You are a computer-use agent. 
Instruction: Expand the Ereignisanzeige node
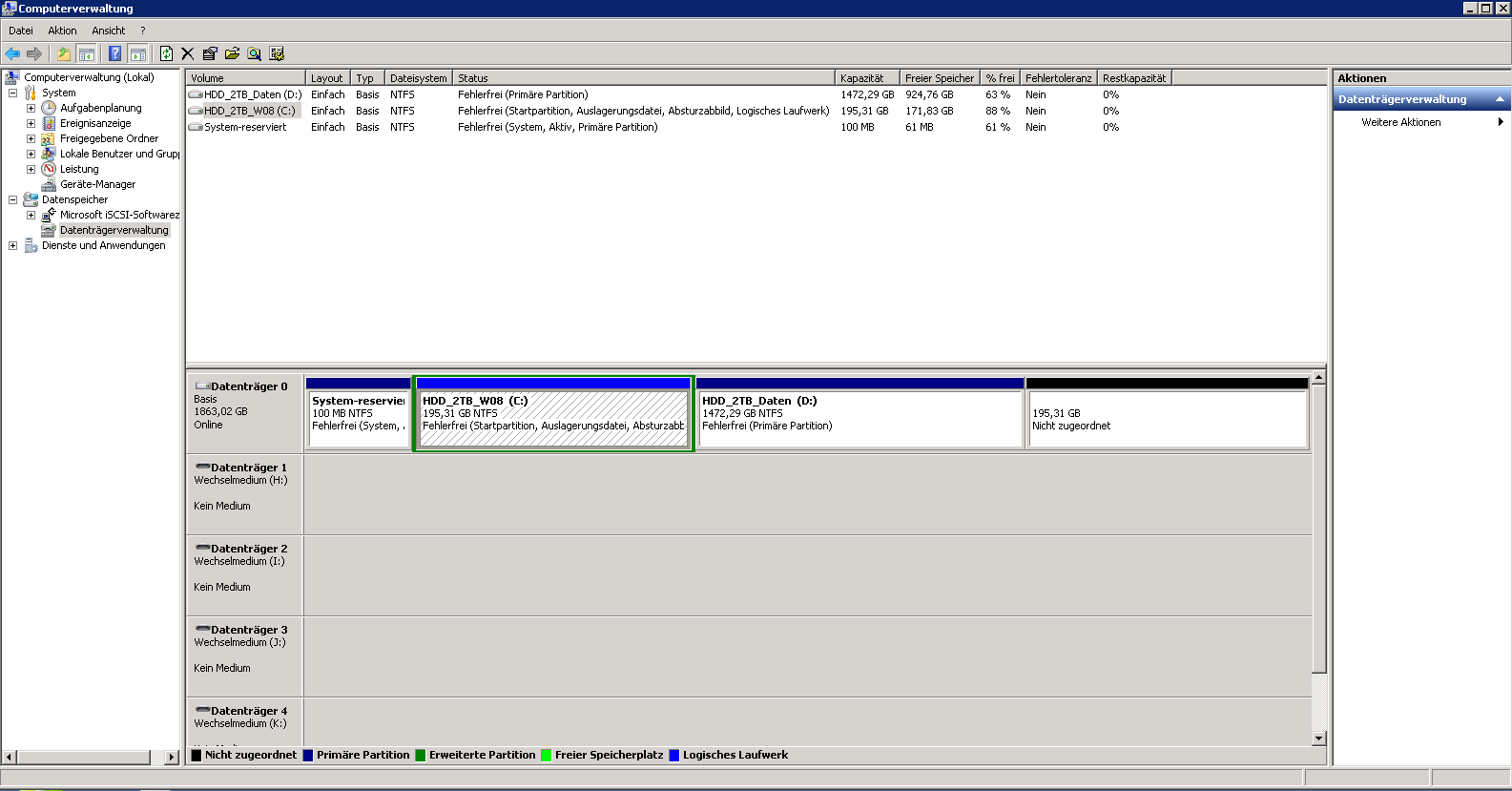pos(31,123)
